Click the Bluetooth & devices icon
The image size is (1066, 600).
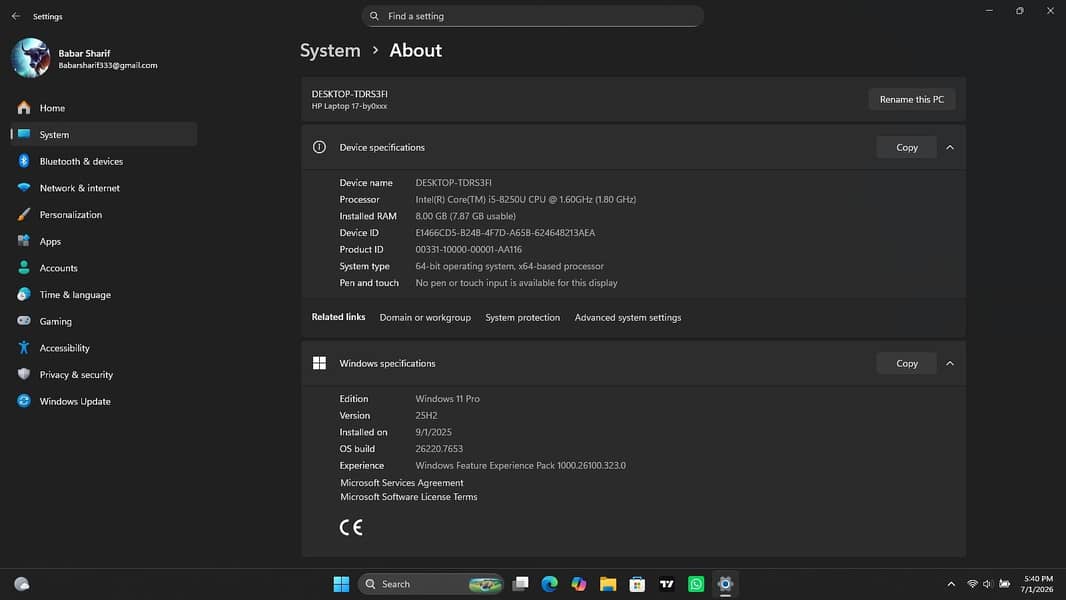(24, 161)
